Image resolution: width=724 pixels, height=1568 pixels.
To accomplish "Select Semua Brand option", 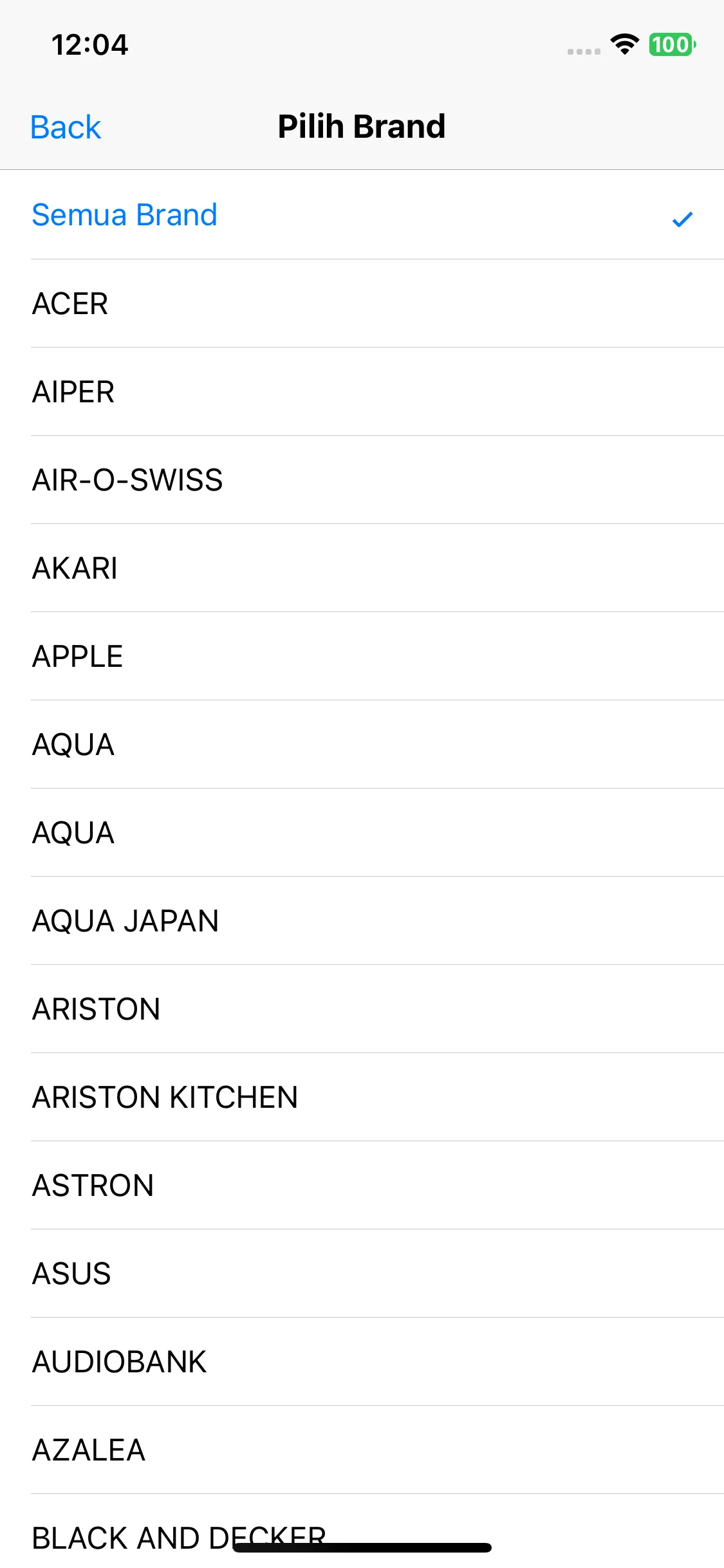I will click(x=362, y=215).
